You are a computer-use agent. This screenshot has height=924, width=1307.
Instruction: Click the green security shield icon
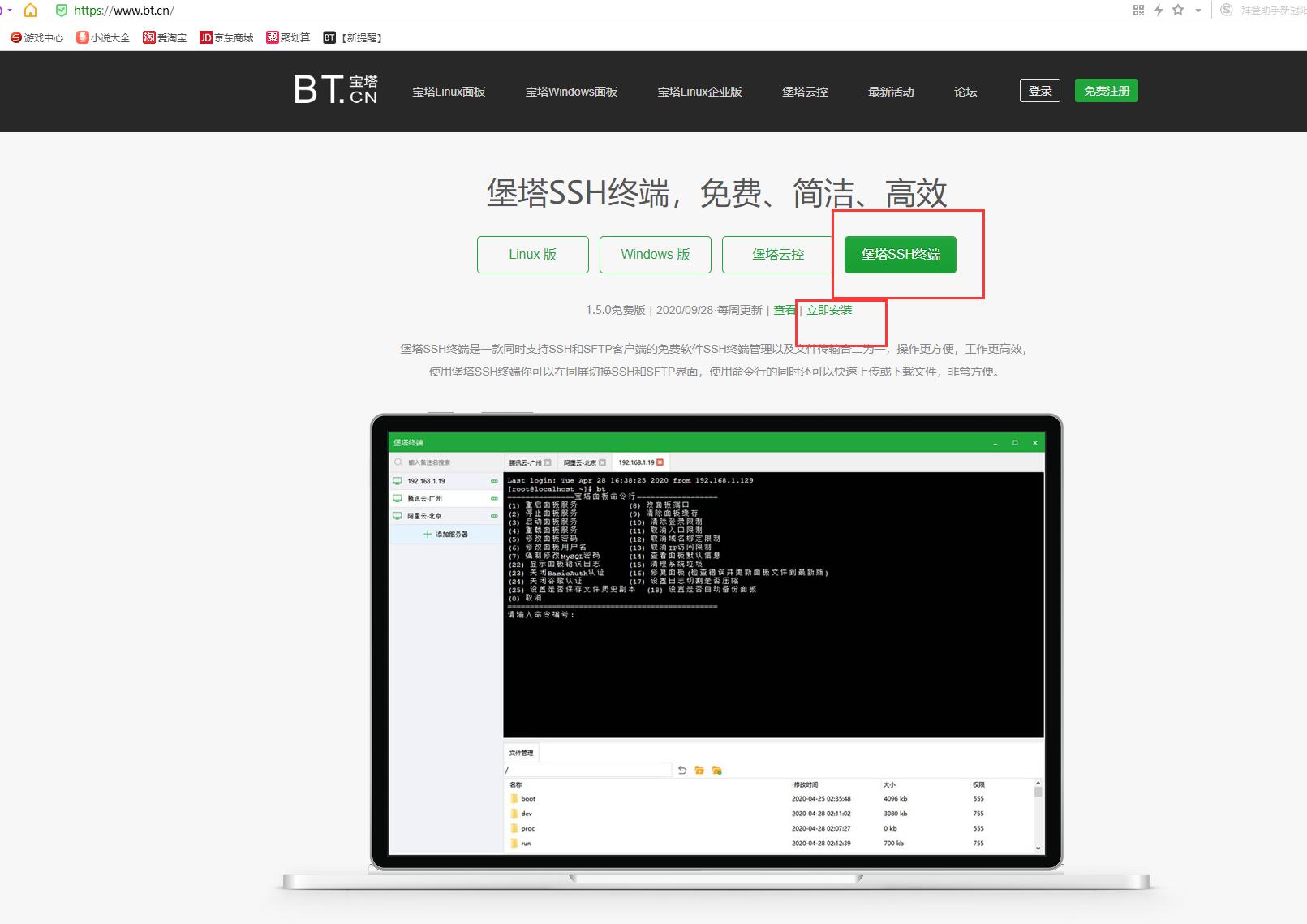62,11
